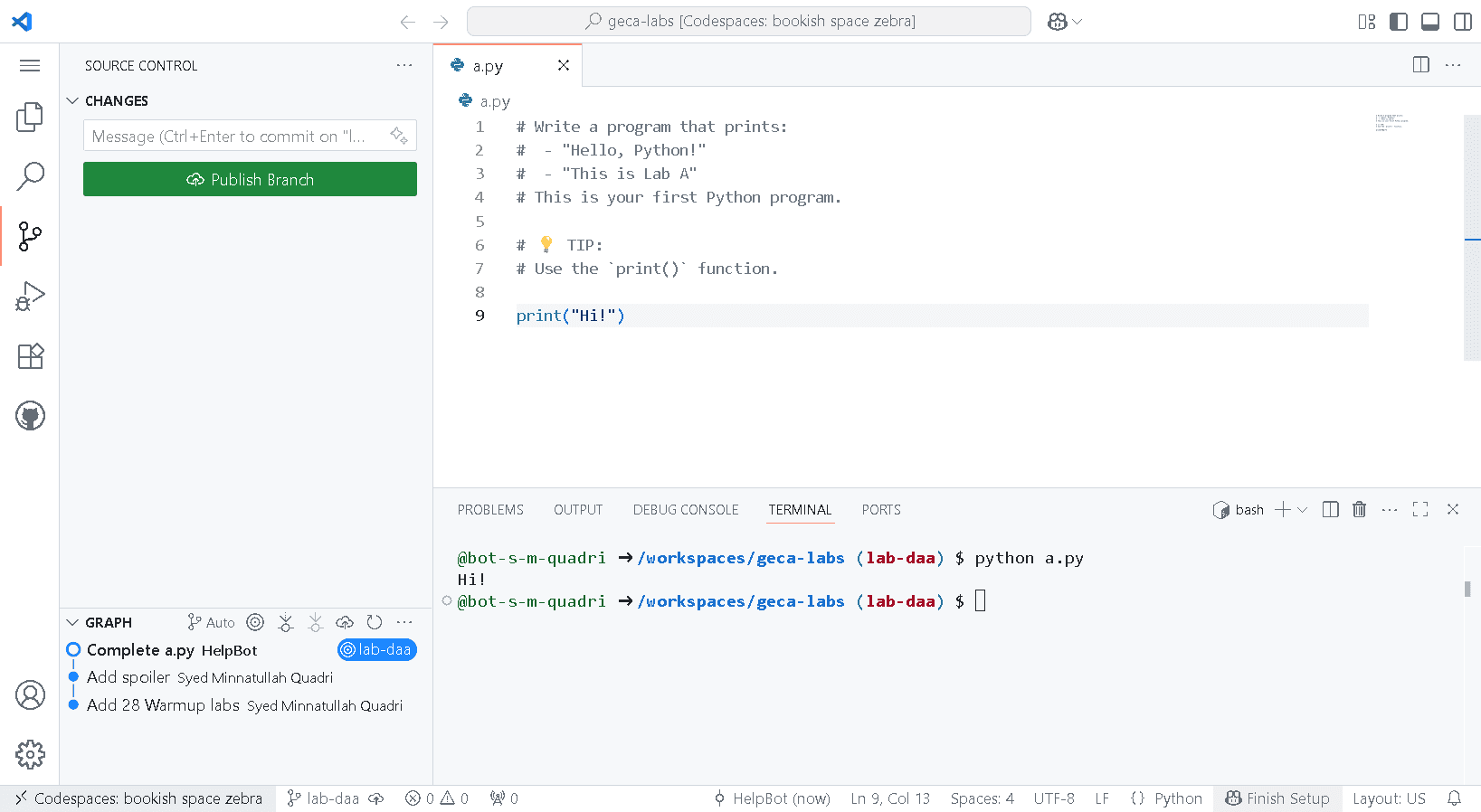Open the Run and Debug view
This screenshot has height=812, width=1481.
[30, 296]
